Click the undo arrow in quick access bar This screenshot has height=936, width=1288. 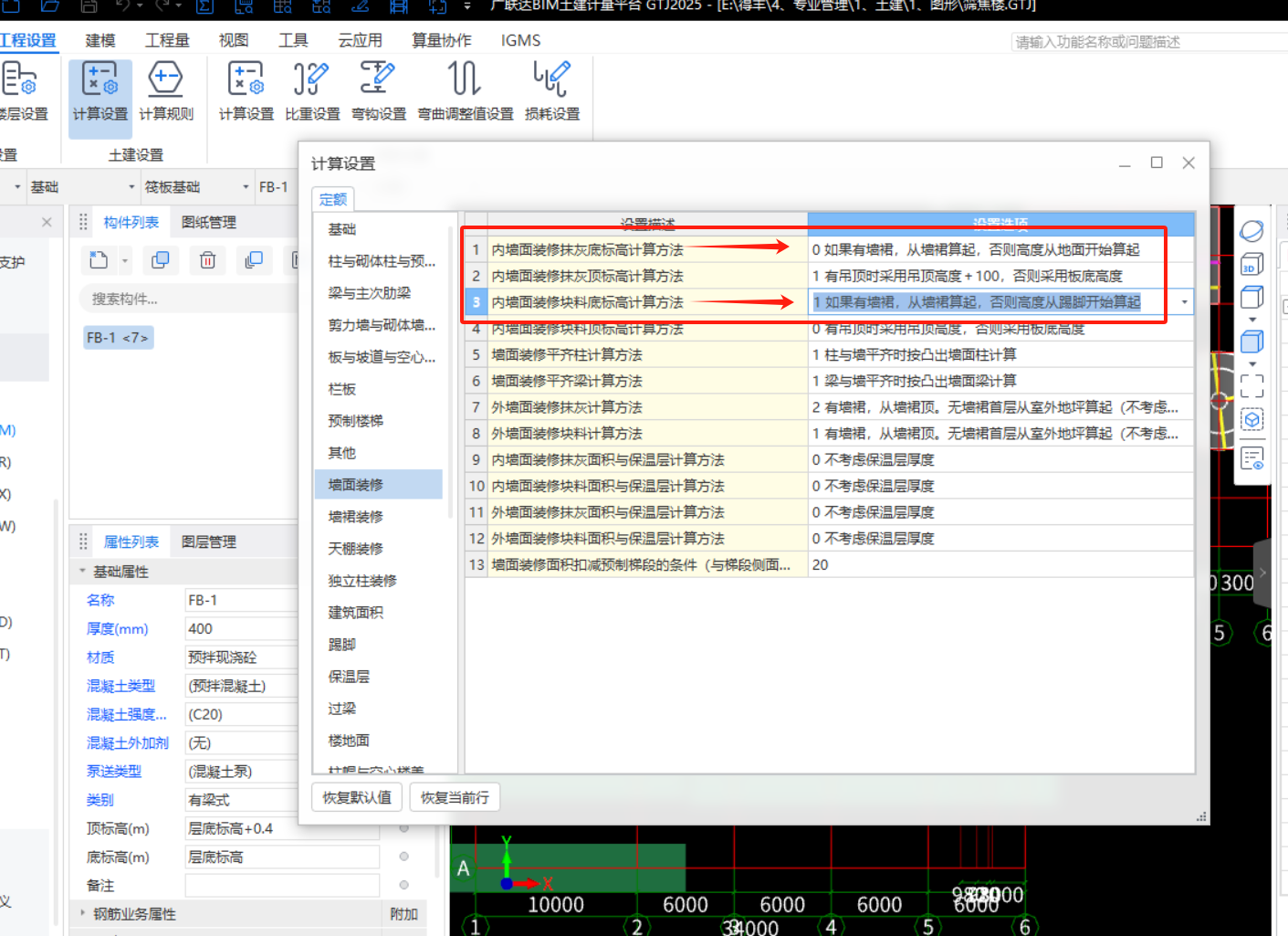124,6
